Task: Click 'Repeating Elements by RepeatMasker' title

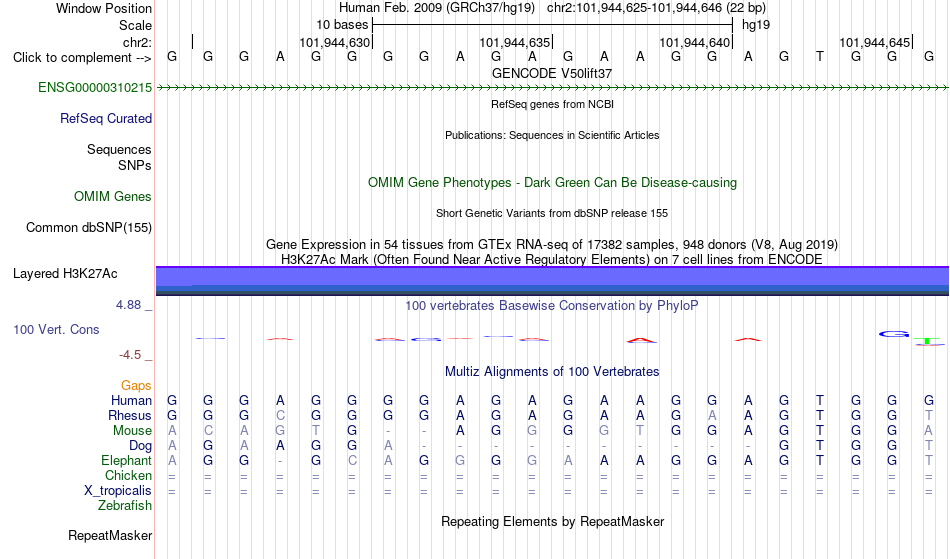Action: click(552, 522)
